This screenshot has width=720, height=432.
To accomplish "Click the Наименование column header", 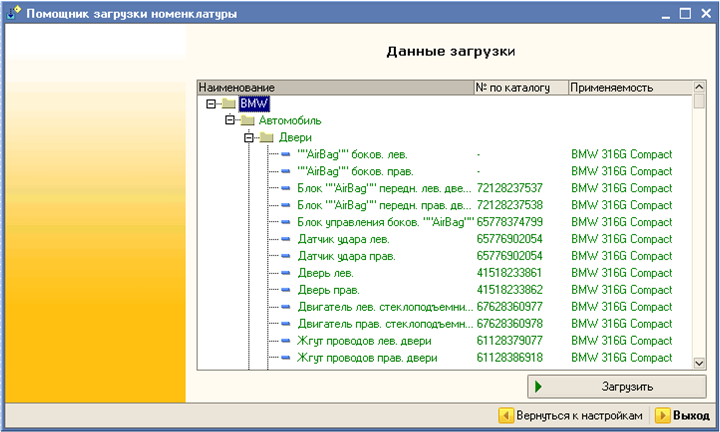I will point(335,87).
